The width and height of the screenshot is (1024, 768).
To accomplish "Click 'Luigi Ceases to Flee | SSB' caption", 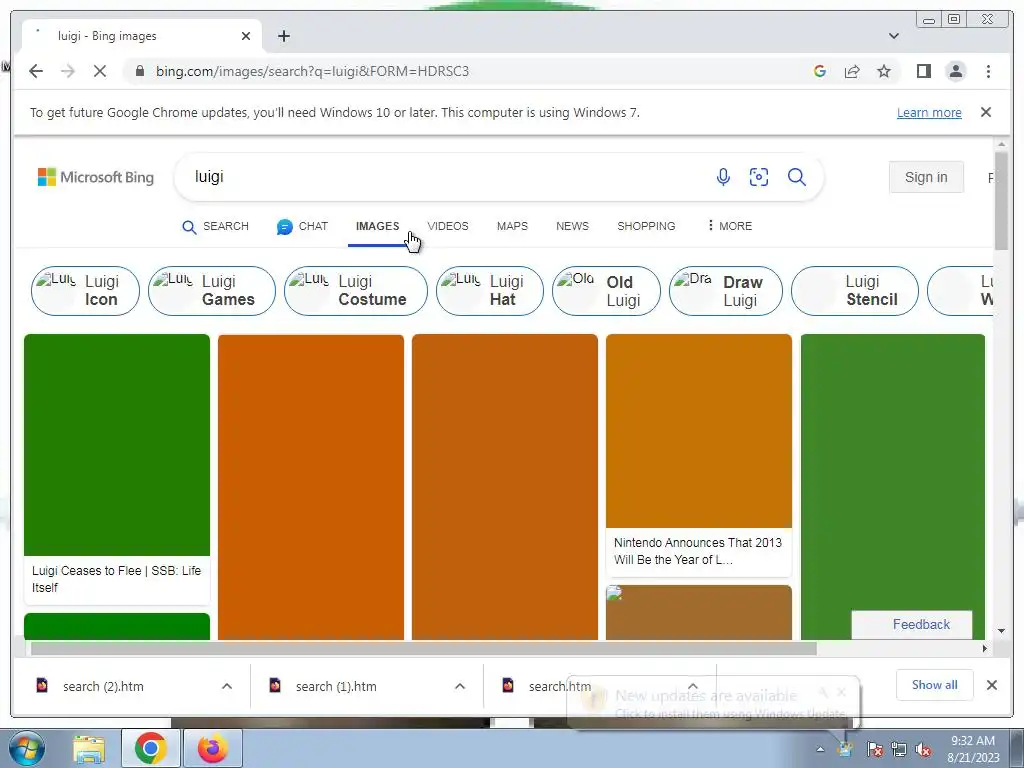I will click(116, 579).
